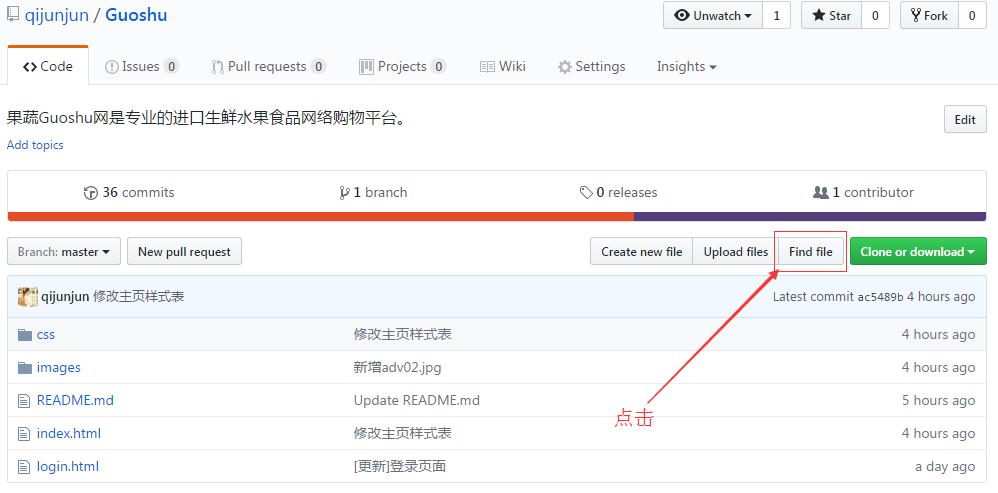Screen dimensions: 998x493
Task: Open the login.html file
Action: (x=67, y=467)
